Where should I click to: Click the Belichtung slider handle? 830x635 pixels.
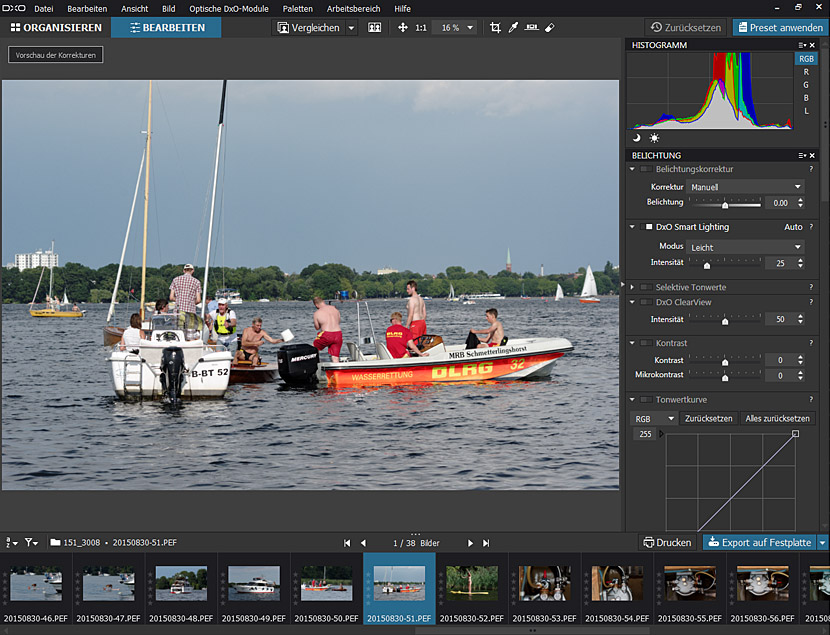click(725, 204)
